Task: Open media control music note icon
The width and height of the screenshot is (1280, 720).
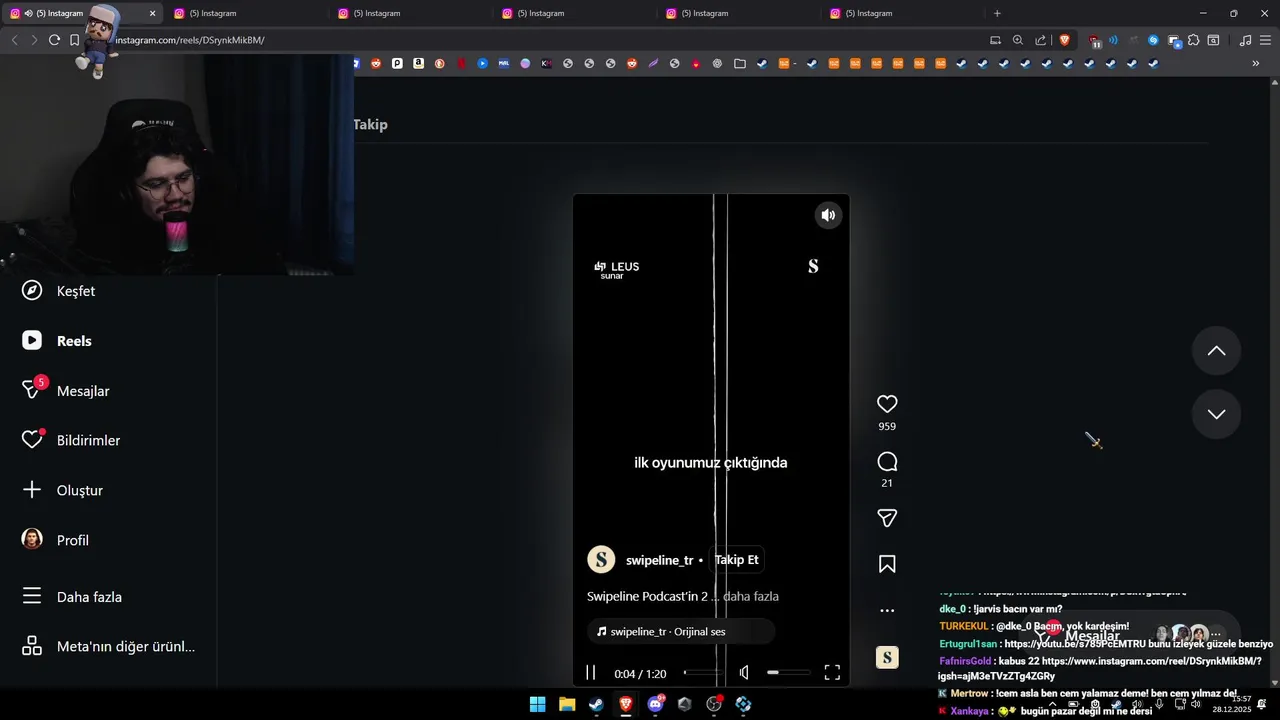Action: pyautogui.click(x=1245, y=40)
